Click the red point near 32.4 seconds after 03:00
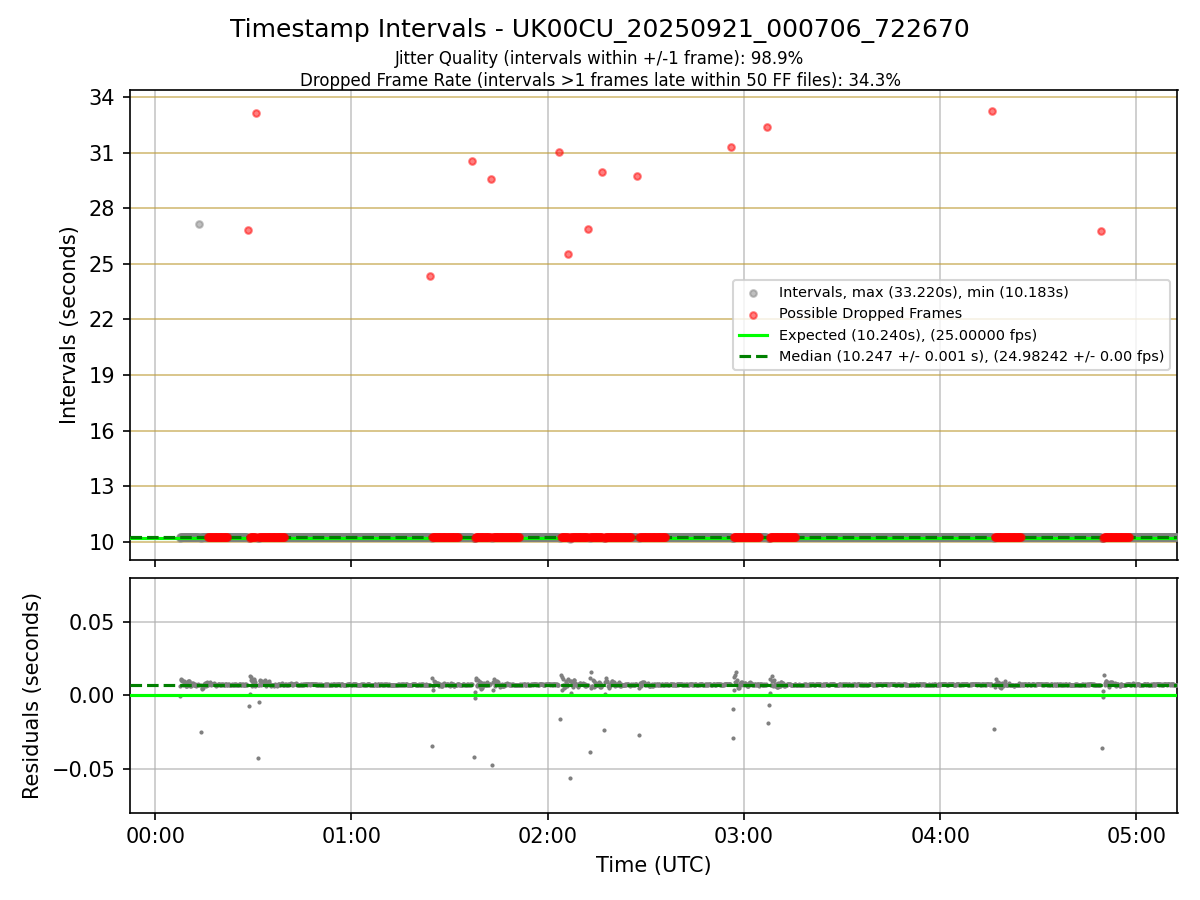The height and width of the screenshot is (900, 1200). (767, 127)
